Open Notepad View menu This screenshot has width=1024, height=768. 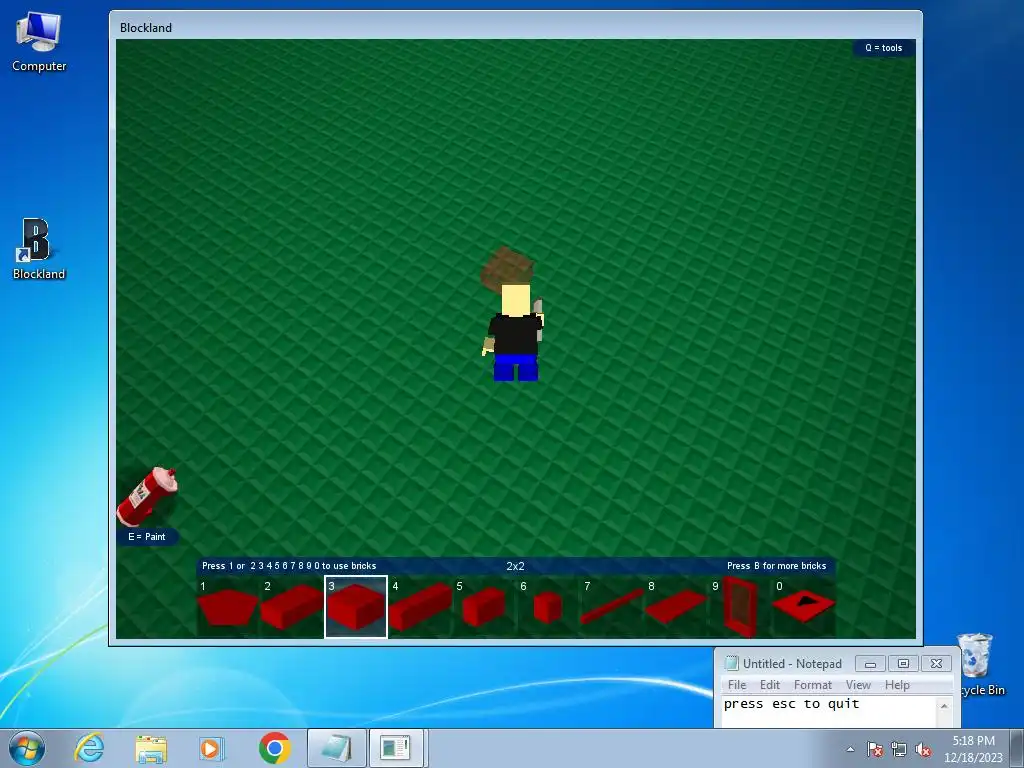858,684
